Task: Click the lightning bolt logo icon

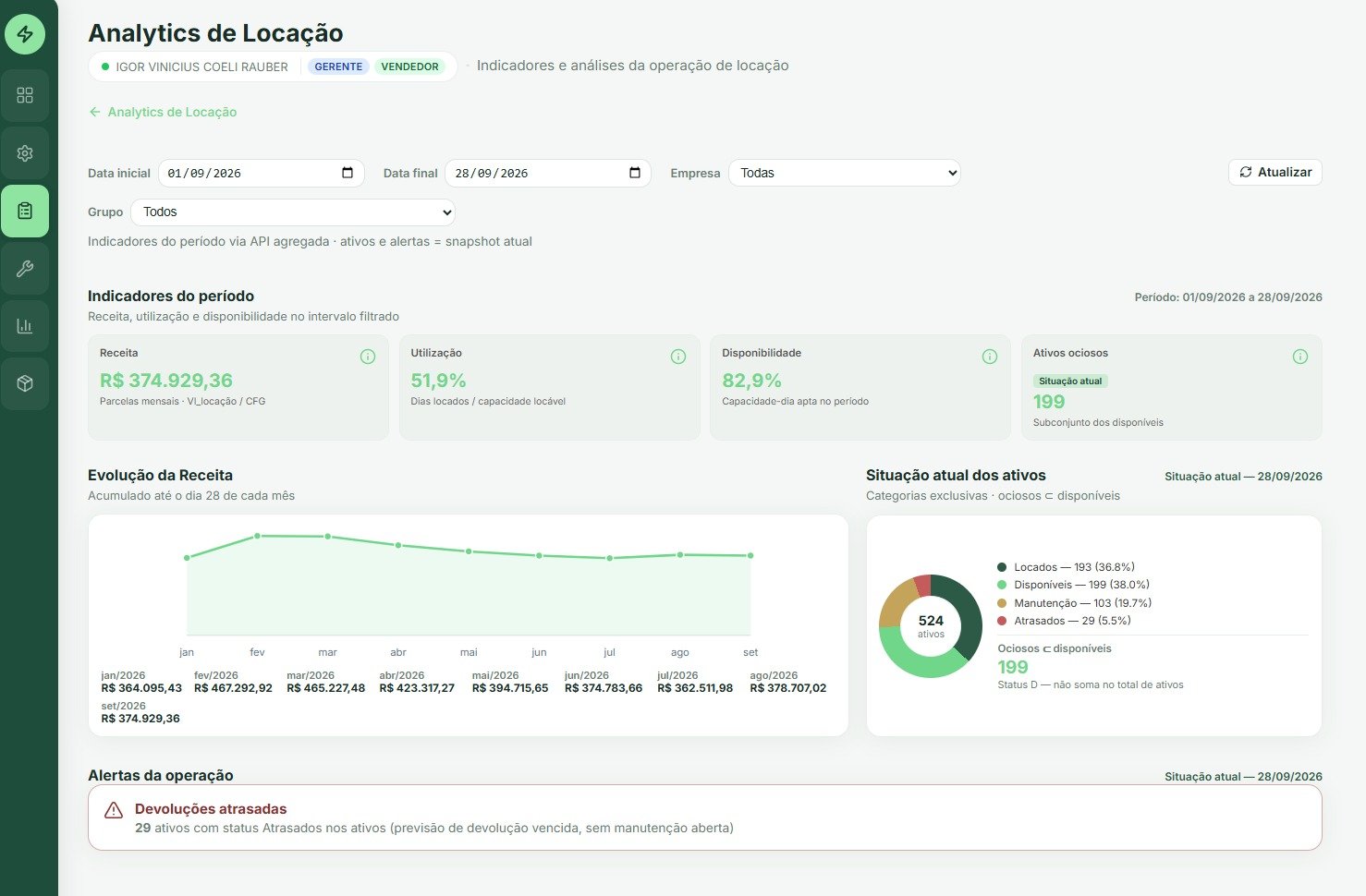Action: [25, 34]
